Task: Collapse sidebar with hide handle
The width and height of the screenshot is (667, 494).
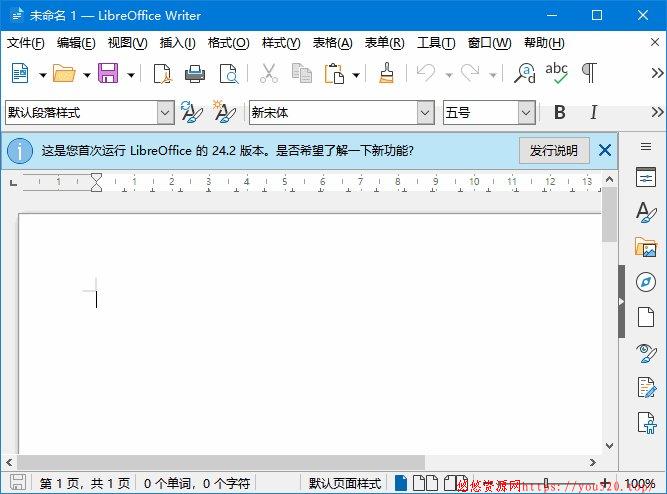Action: tap(621, 302)
